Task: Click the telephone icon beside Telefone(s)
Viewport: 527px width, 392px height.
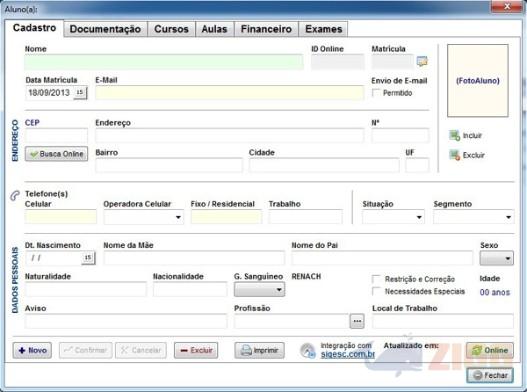Action: 14,195
